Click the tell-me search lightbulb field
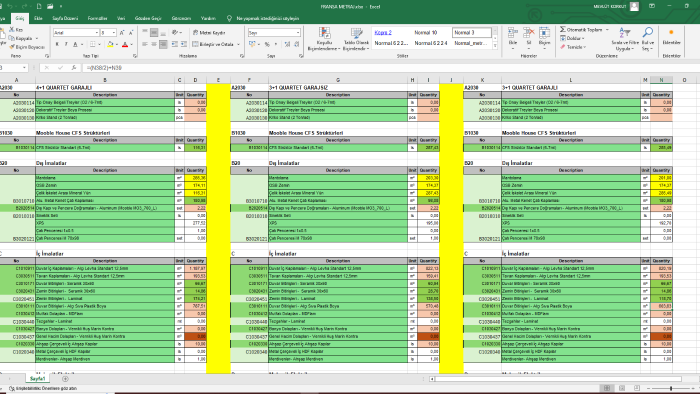Screen dimensions: 700x394 (263, 18)
